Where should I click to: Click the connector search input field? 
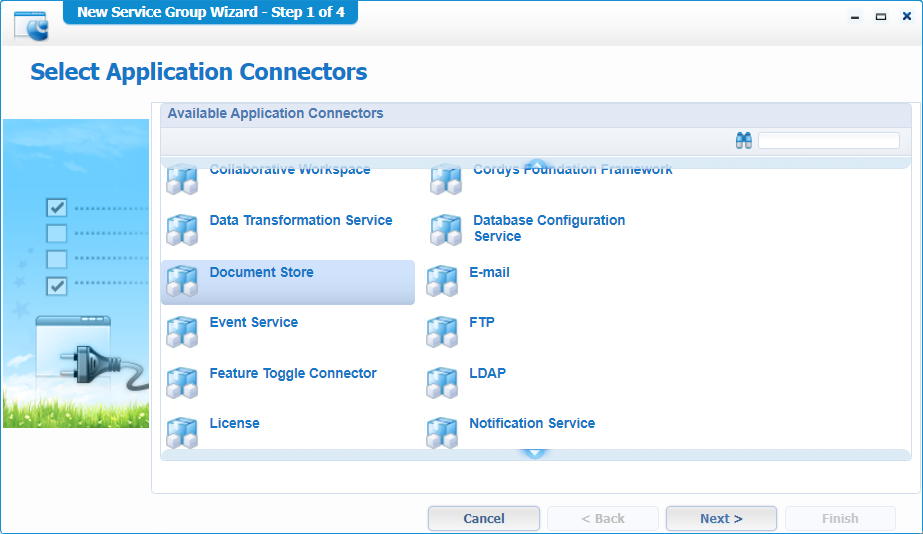828,141
